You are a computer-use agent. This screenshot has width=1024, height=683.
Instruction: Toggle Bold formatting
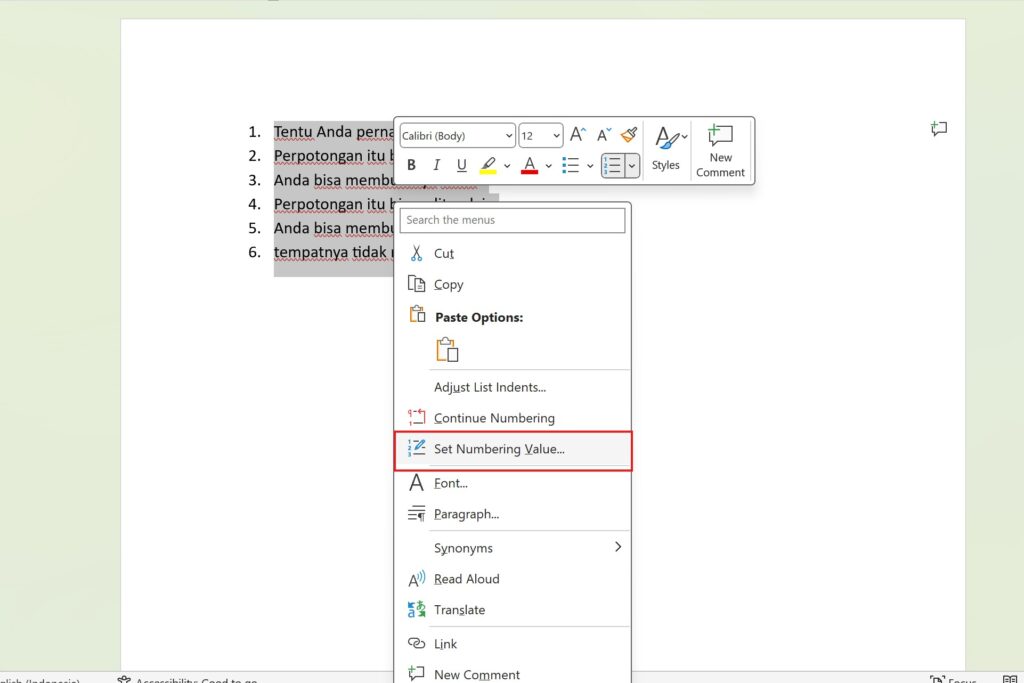pyautogui.click(x=411, y=166)
